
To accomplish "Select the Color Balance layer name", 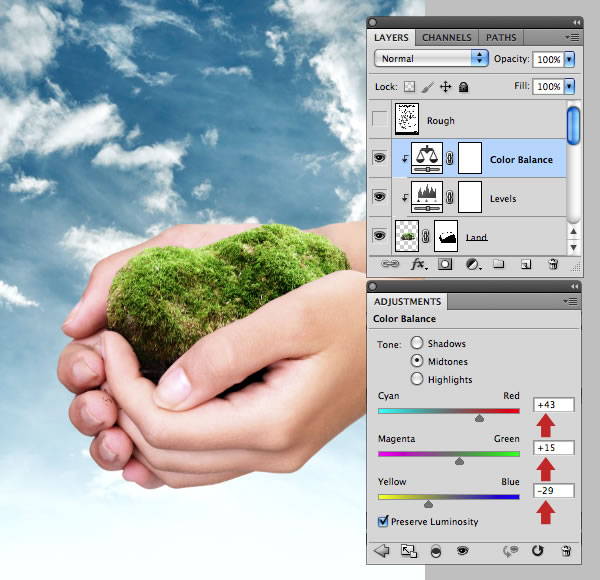I will [521, 160].
